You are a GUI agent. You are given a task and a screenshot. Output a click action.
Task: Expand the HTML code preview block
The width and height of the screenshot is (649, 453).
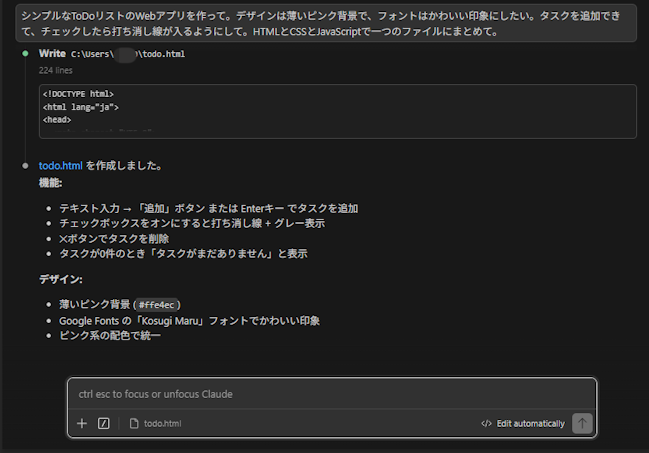point(338,111)
